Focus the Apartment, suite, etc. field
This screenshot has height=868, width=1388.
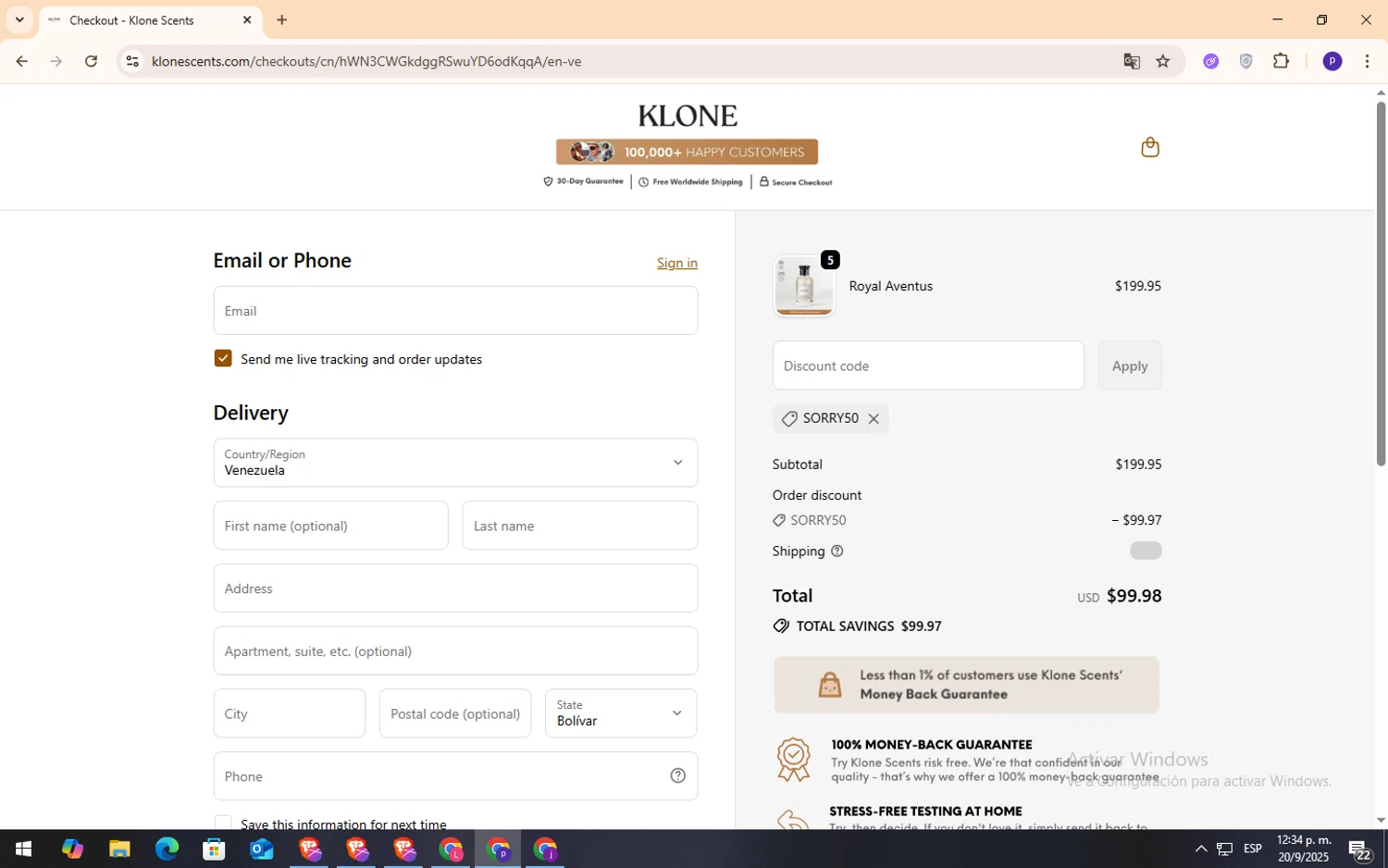pos(455,651)
